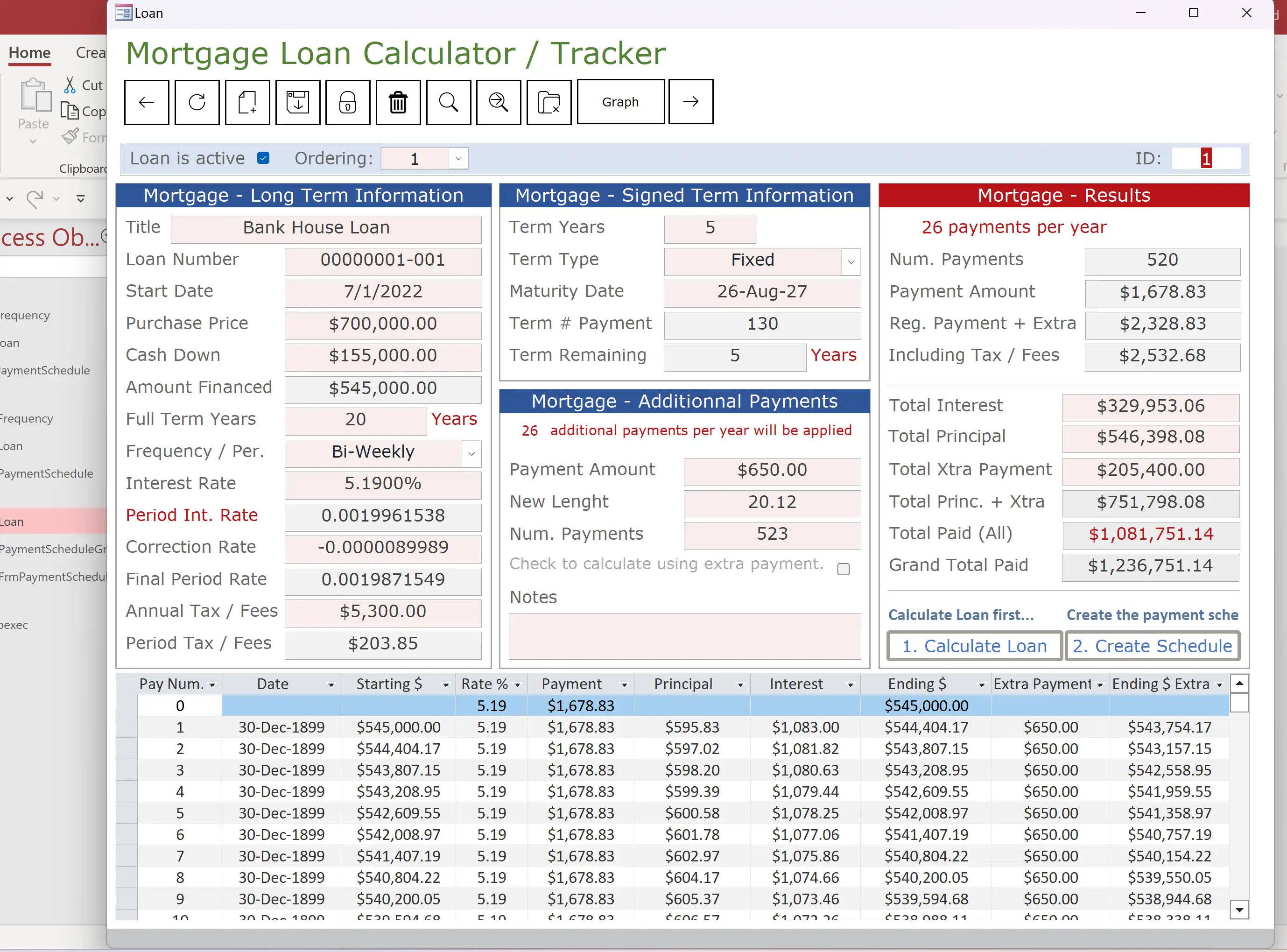Open the Graph view
This screenshot has height=952, width=1287.
(620, 102)
